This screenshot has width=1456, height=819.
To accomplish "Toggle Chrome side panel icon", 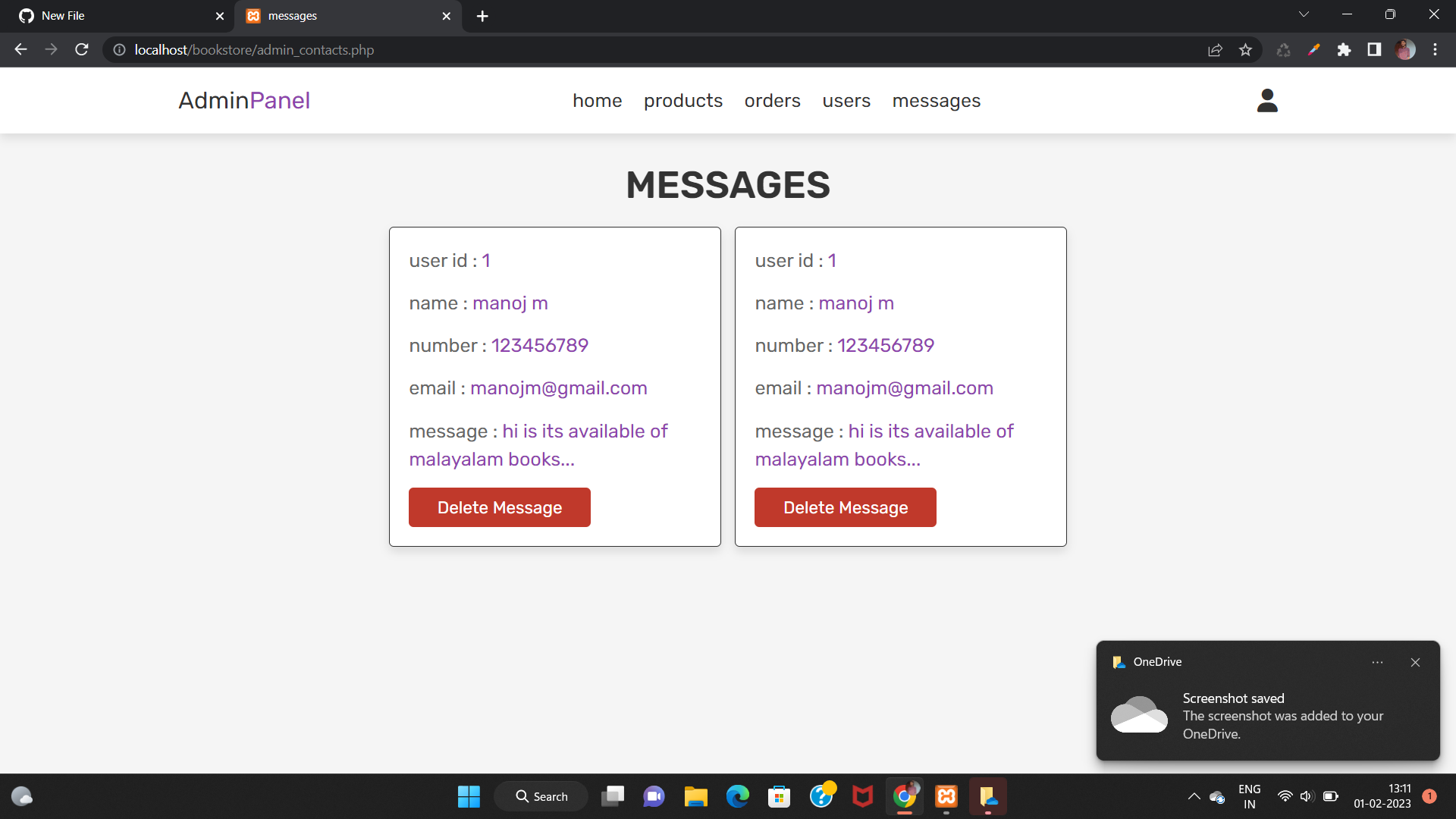I will 1374,50.
